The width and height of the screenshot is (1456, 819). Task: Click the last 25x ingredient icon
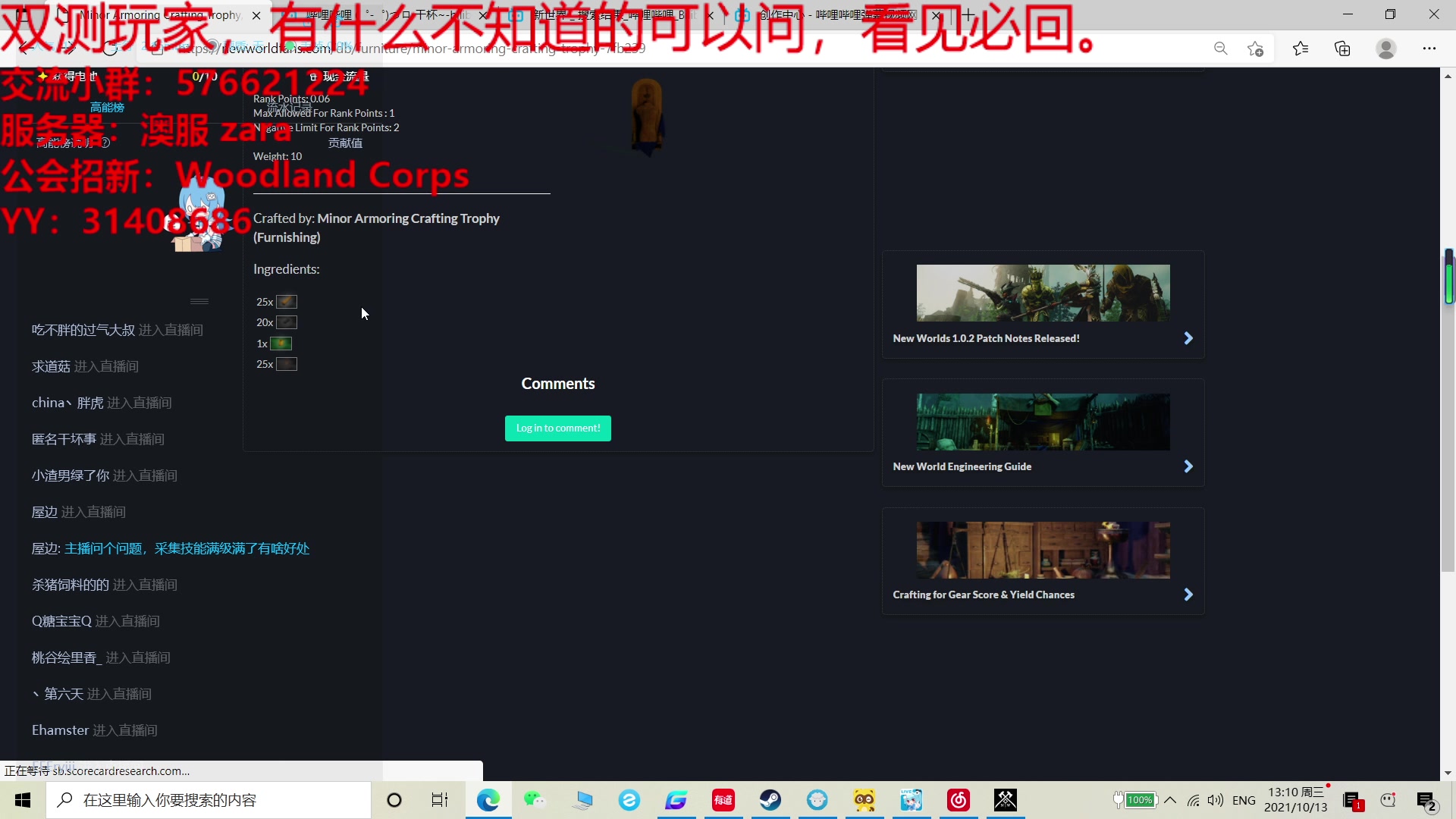(x=287, y=364)
